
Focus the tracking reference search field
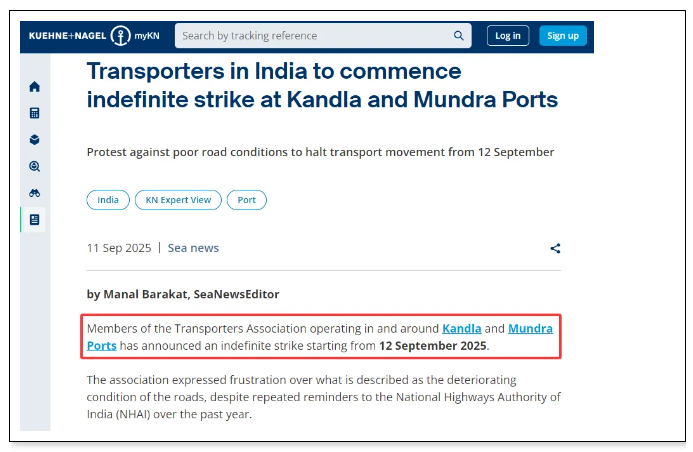(323, 36)
